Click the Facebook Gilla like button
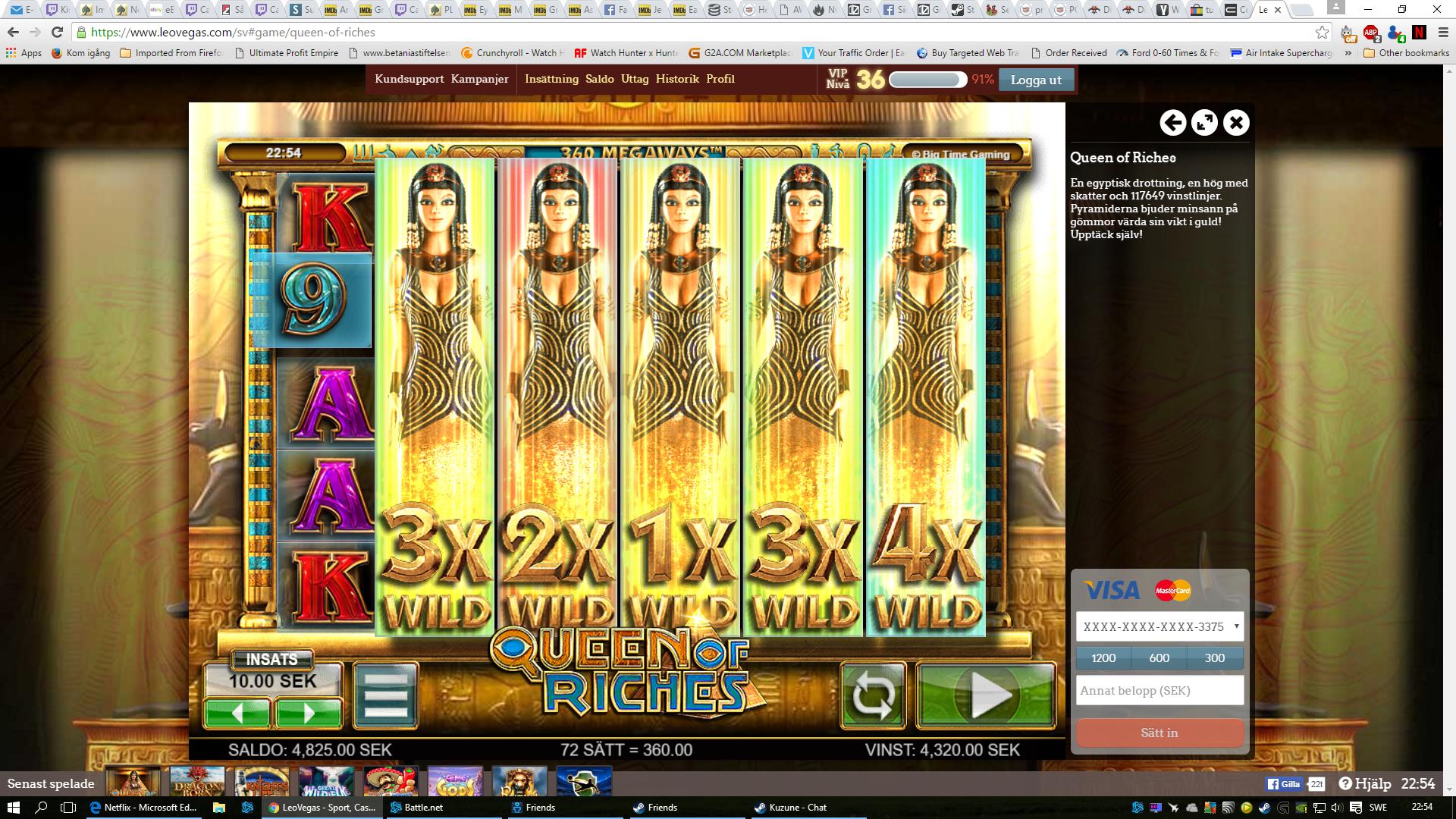Screen dimensions: 1456x819 tap(1283, 784)
